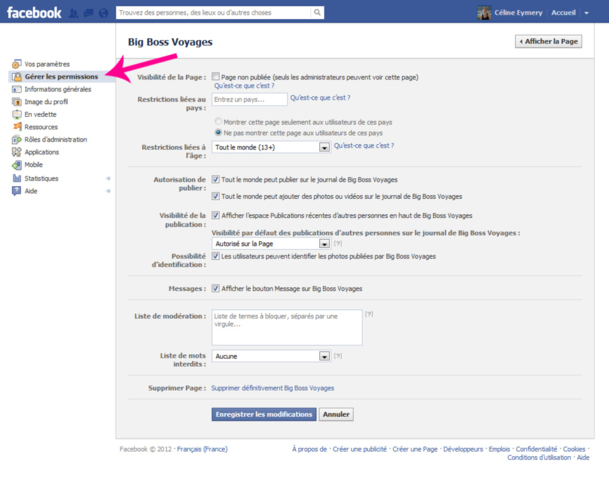Expand Aide arrow in sidebar

[x=108, y=191]
